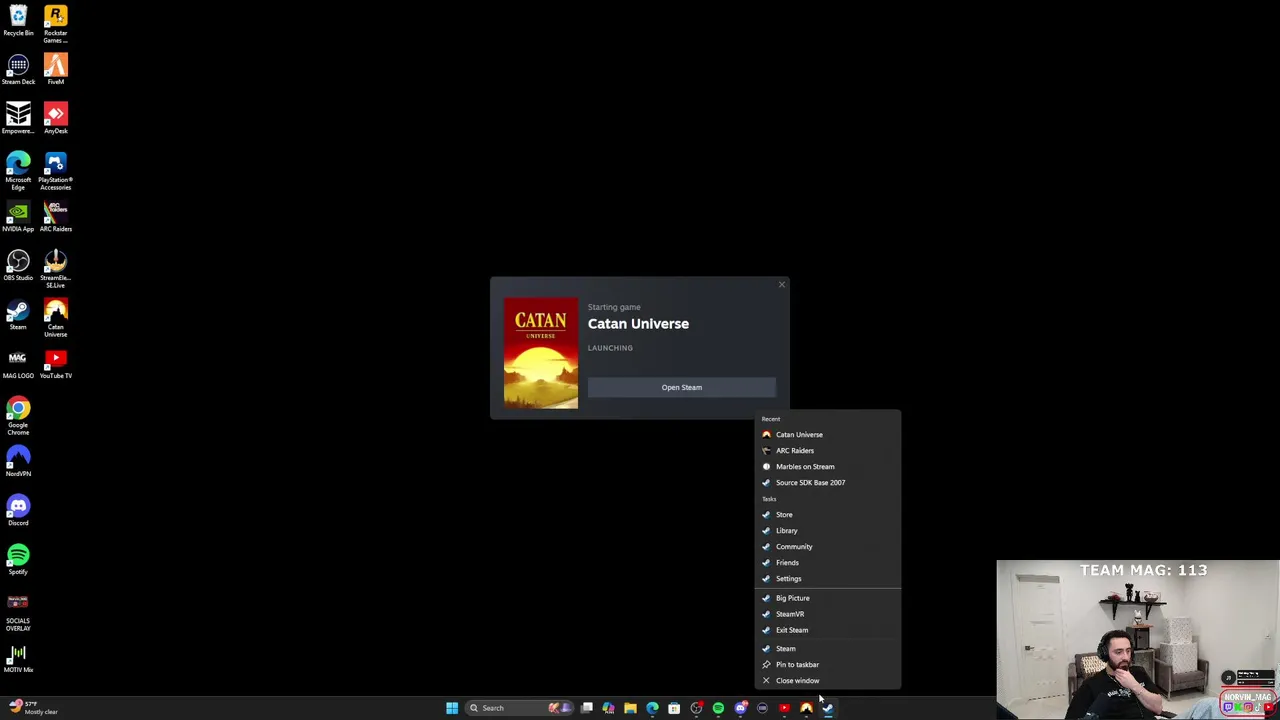This screenshot has width=1280, height=720.
Task: Launch Big Picture from the jump list
Action: (827, 598)
